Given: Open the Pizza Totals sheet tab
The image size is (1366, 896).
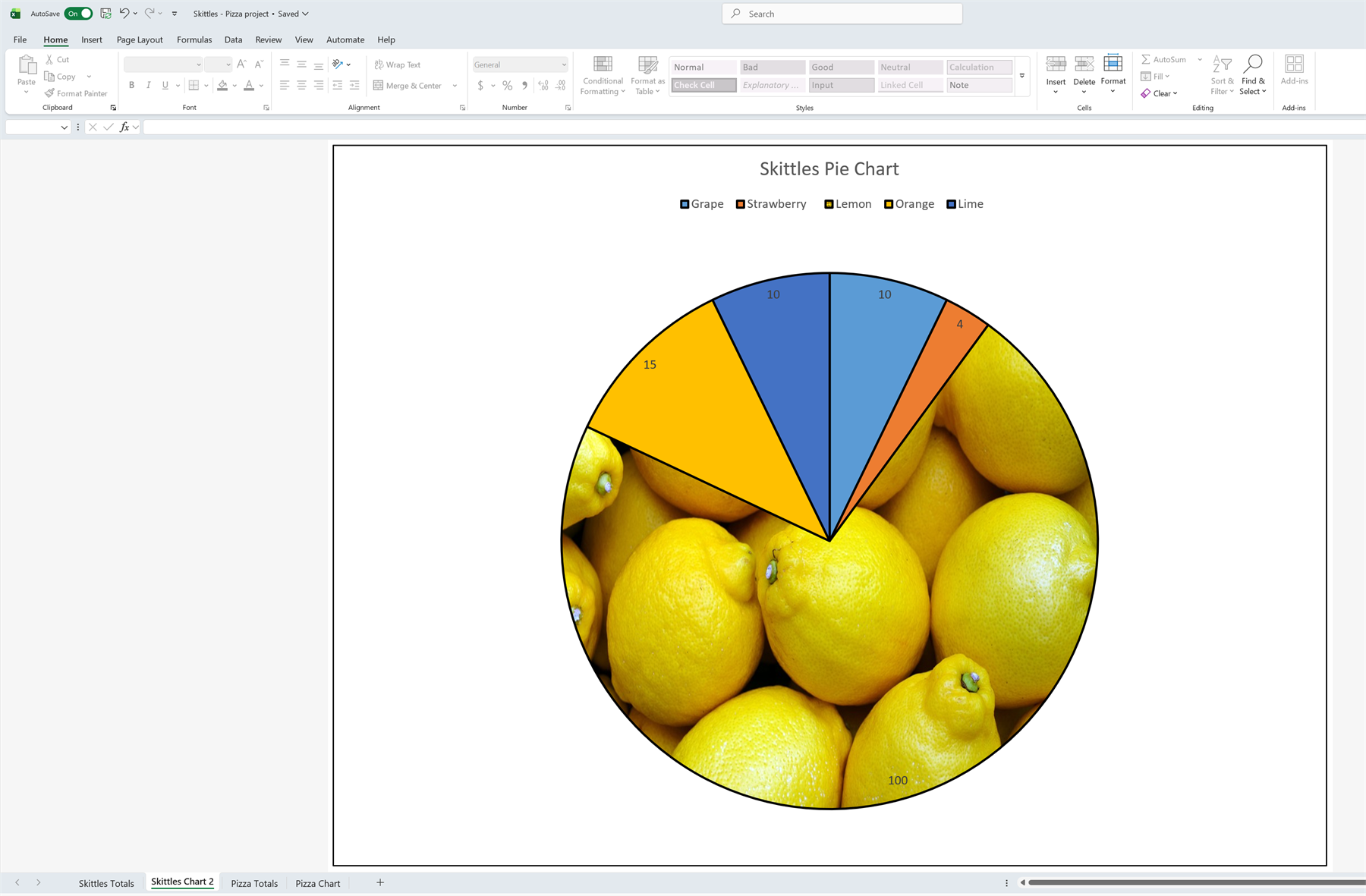Looking at the screenshot, I should pos(253,882).
